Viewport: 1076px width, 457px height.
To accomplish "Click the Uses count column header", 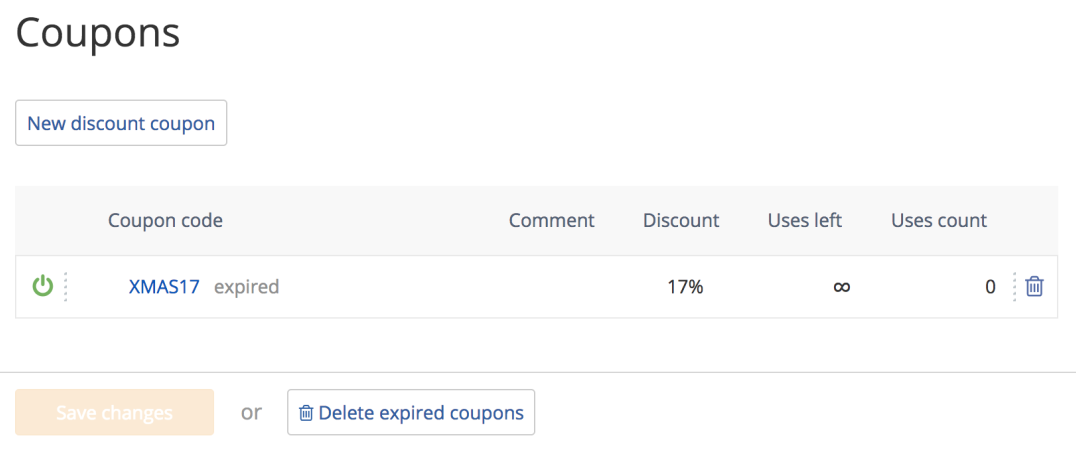I will tap(939, 220).
